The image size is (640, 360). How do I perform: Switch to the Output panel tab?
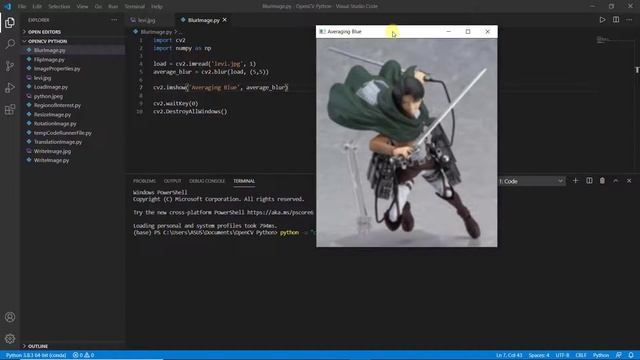(x=172, y=181)
